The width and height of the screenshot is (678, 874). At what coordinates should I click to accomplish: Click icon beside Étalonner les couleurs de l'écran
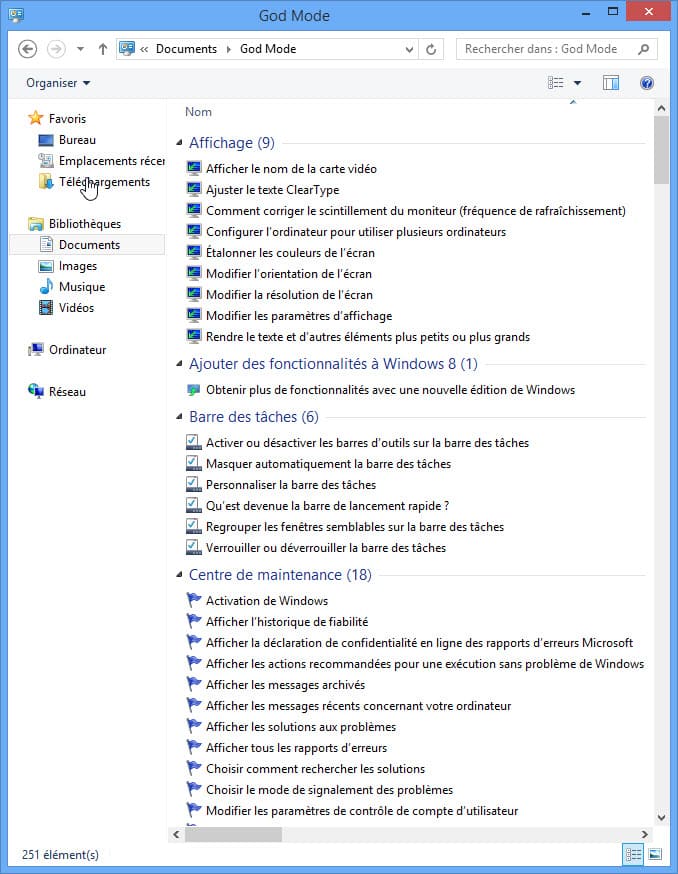click(193, 252)
